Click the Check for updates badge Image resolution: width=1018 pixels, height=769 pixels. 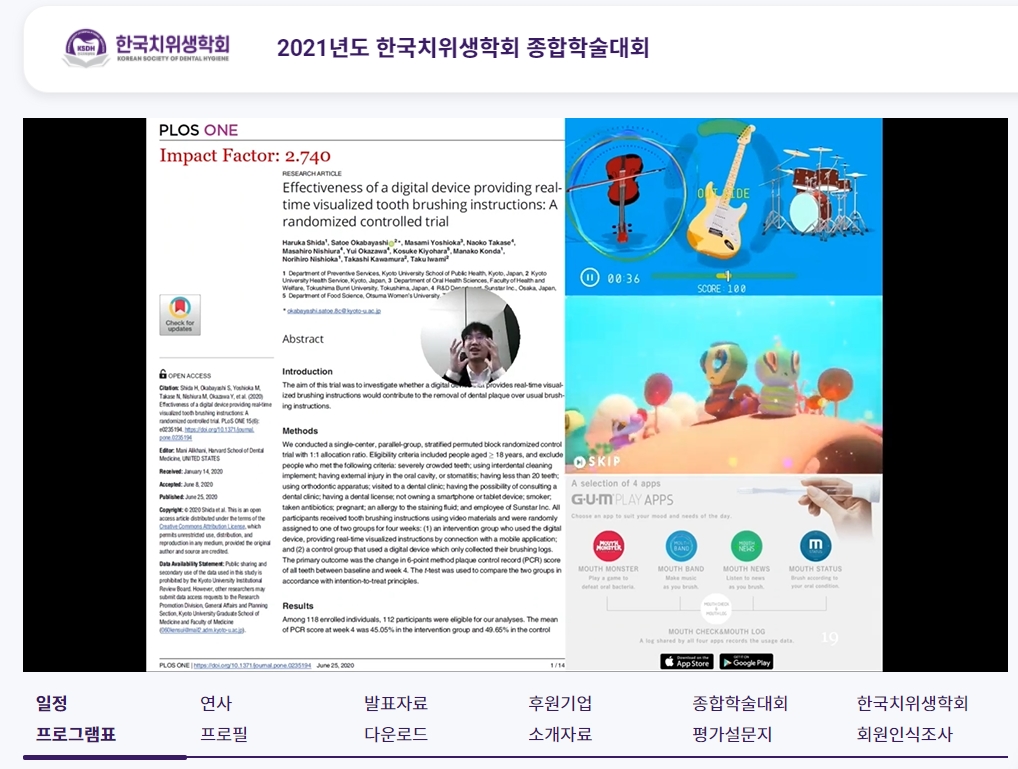point(180,314)
